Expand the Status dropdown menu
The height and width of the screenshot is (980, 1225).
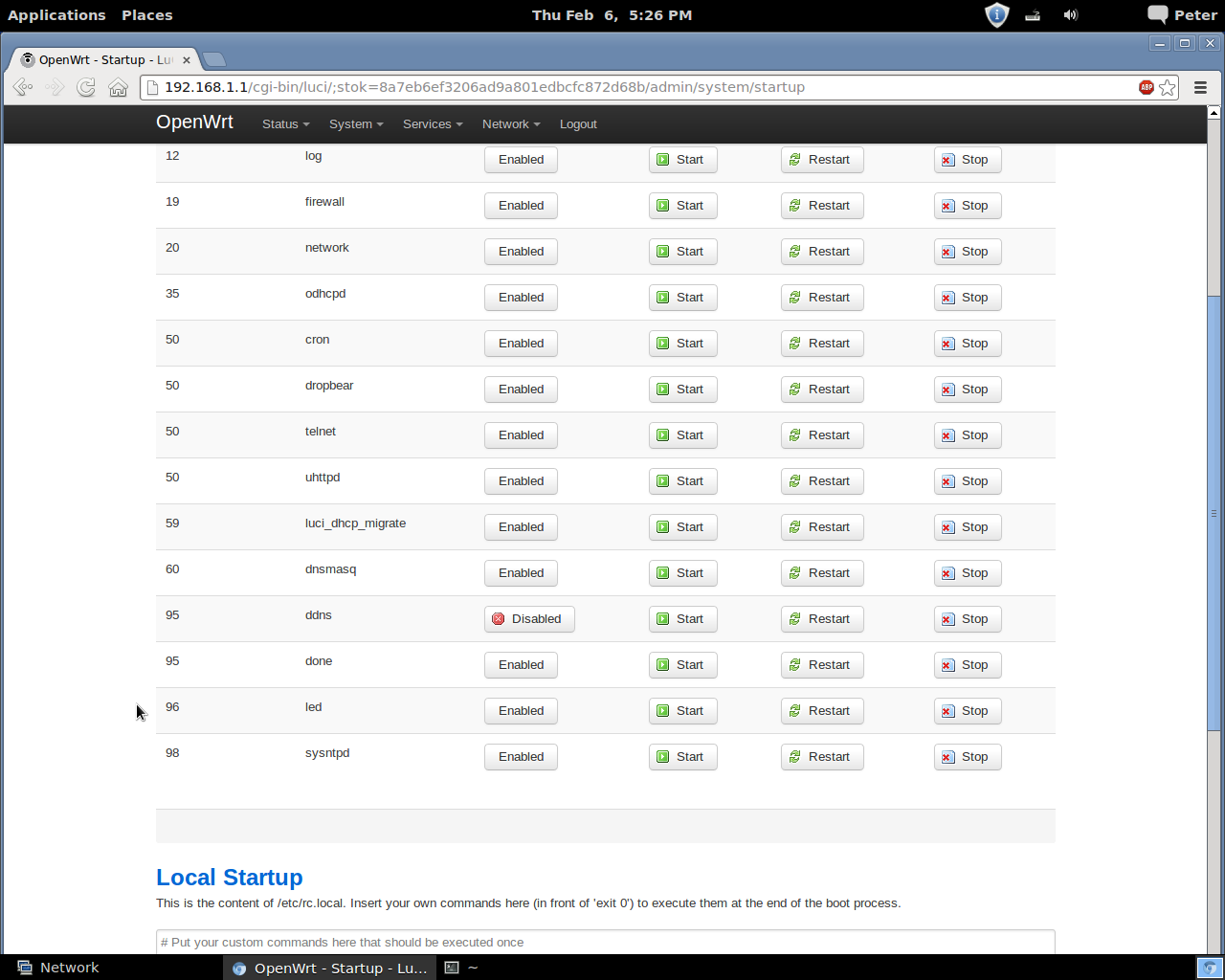click(285, 124)
